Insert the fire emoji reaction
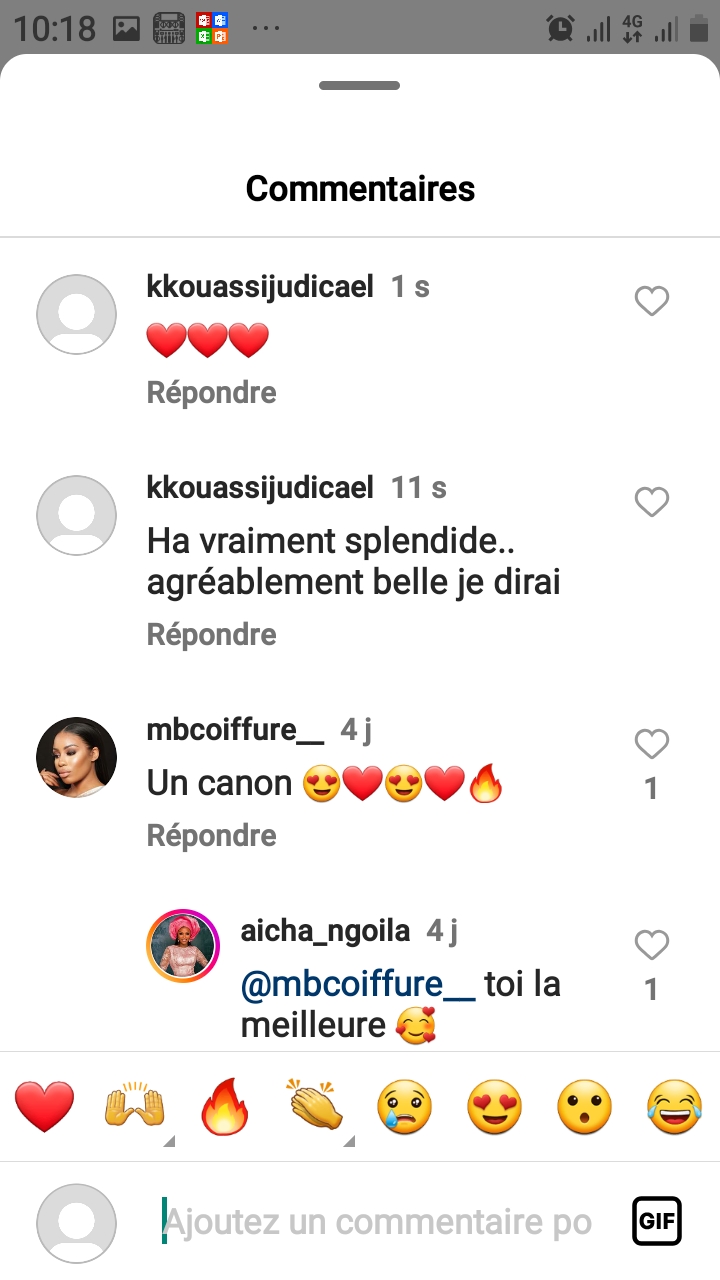Viewport: 720px width, 1280px height. click(224, 1108)
